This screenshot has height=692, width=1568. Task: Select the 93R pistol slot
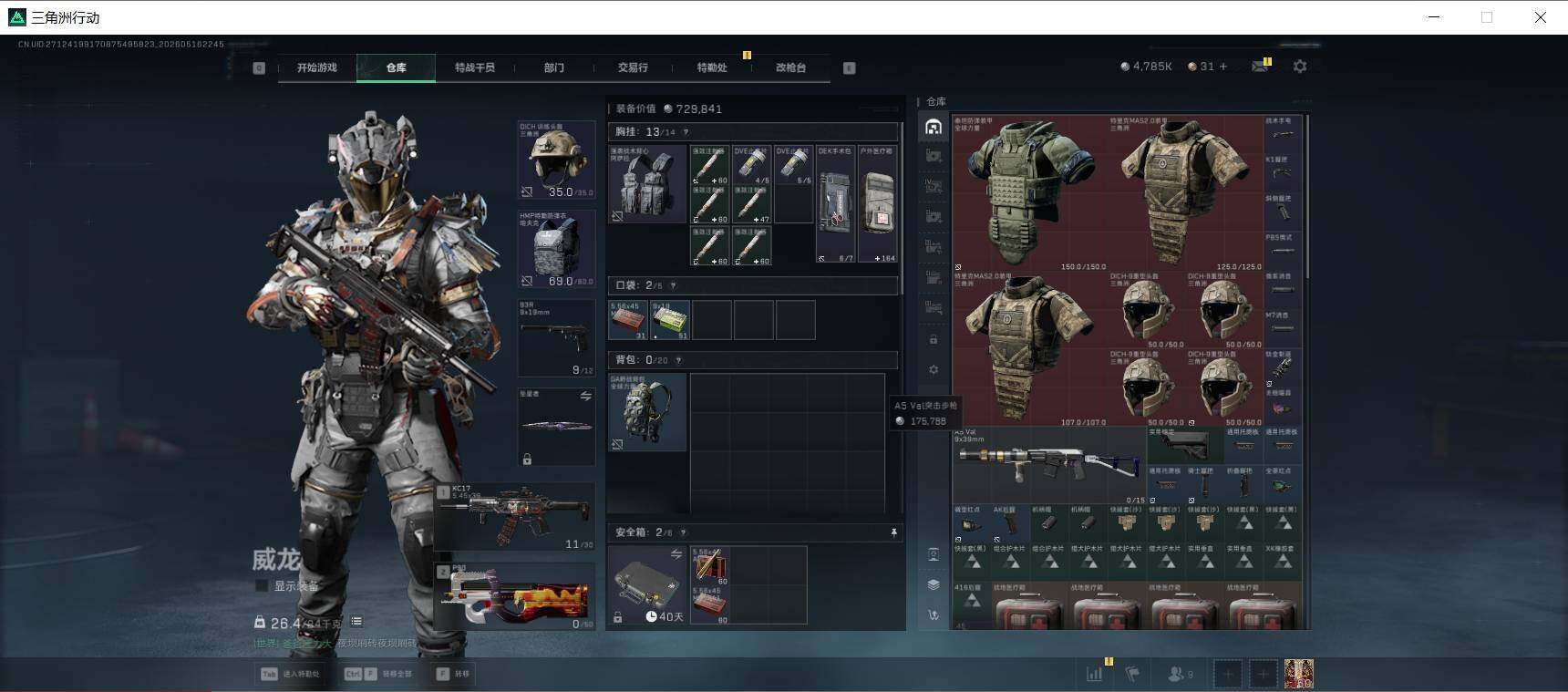[x=556, y=338]
